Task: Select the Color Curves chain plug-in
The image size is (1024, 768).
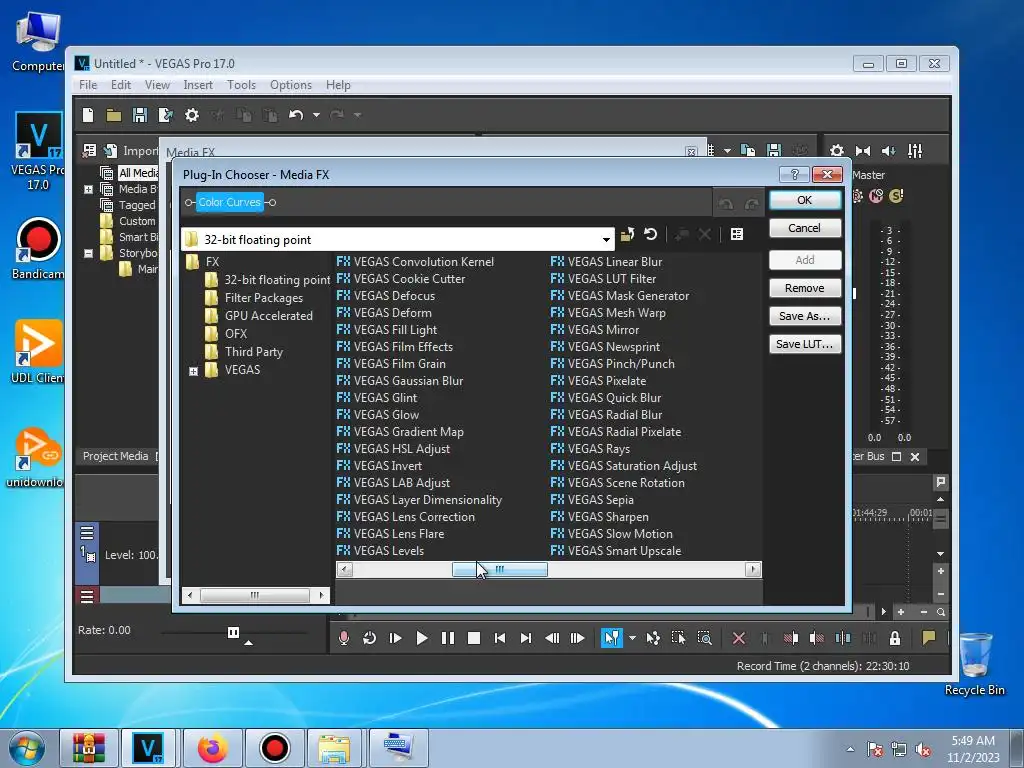Action: pos(230,202)
